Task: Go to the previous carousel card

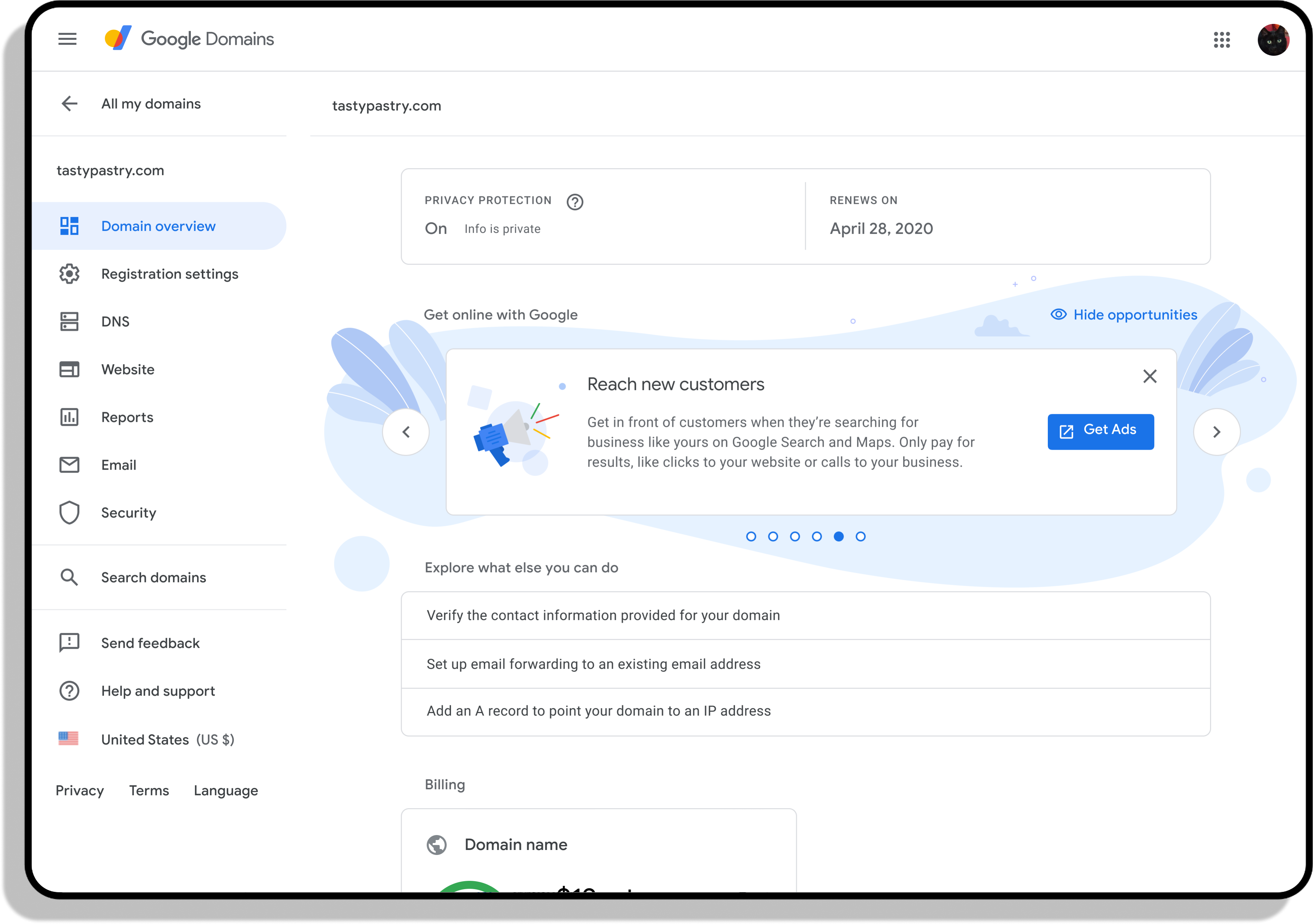Action: [x=406, y=432]
